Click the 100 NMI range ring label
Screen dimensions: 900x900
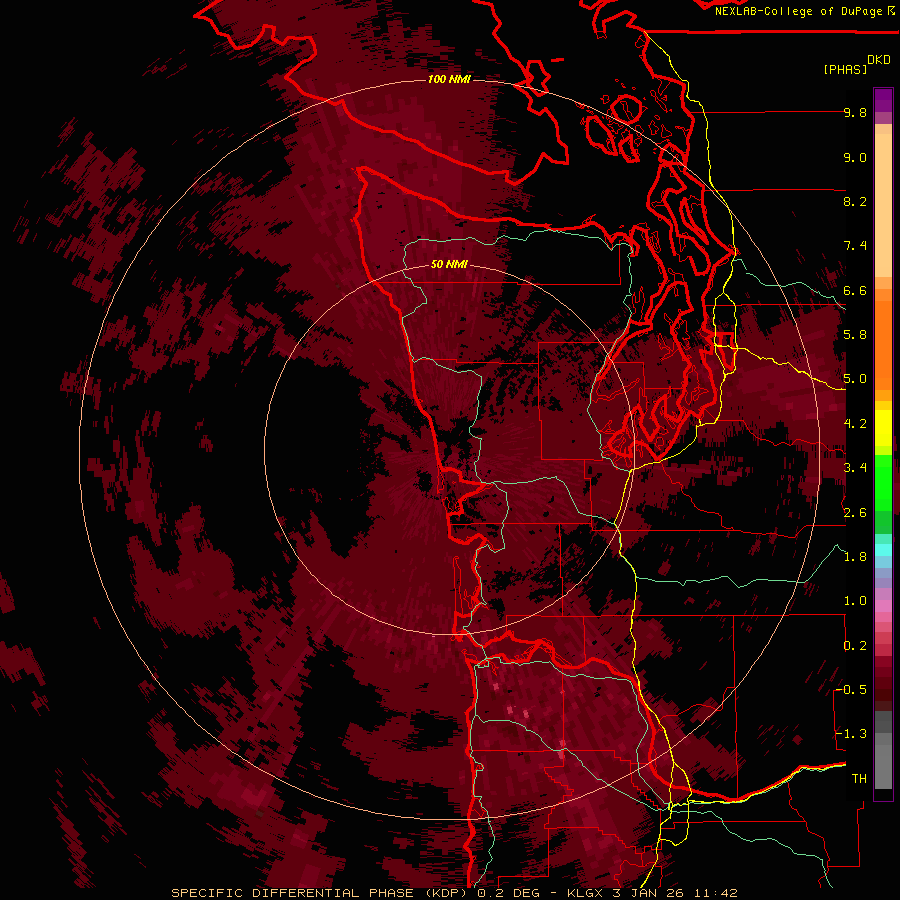pyautogui.click(x=449, y=79)
